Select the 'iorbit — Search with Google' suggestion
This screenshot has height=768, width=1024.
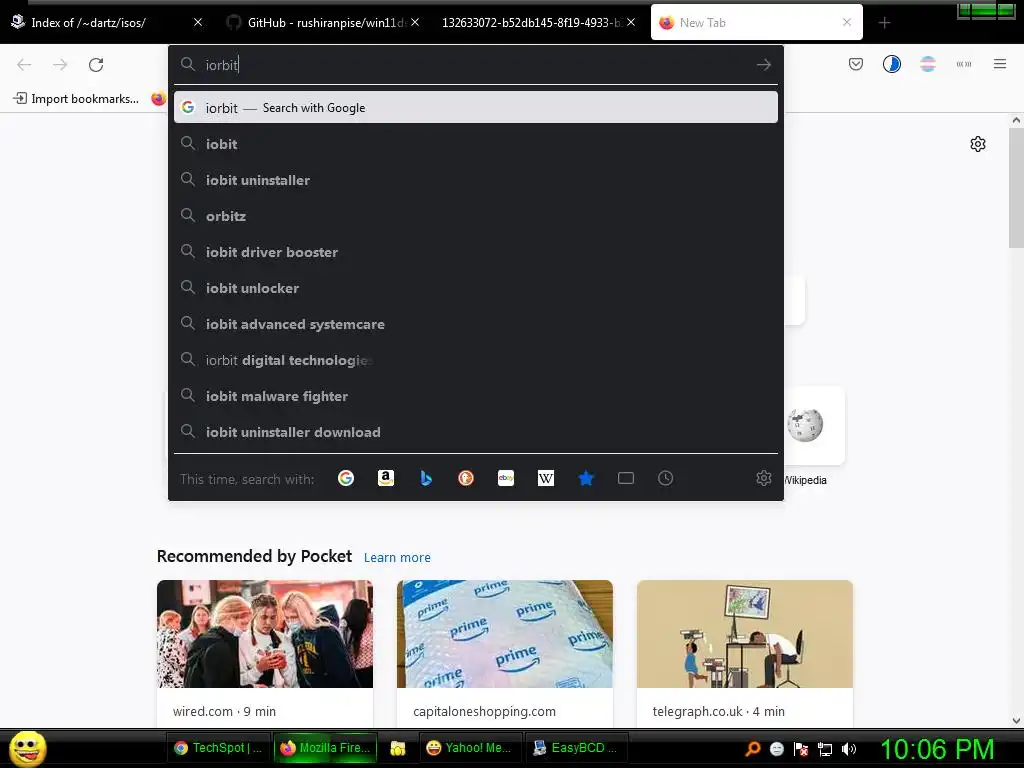pos(475,107)
